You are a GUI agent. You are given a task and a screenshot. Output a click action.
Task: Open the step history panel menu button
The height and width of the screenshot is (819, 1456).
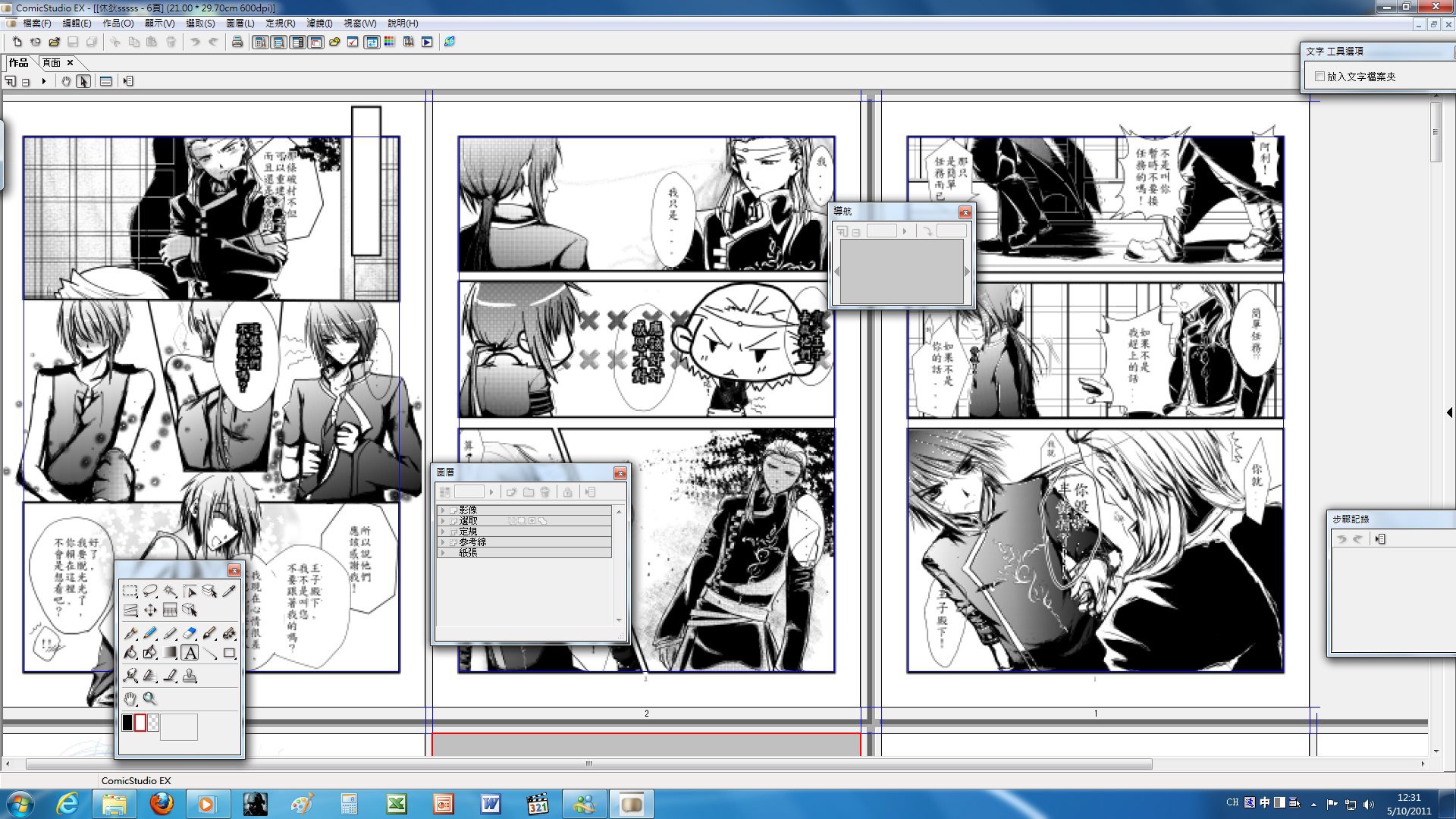coord(1380,539)
